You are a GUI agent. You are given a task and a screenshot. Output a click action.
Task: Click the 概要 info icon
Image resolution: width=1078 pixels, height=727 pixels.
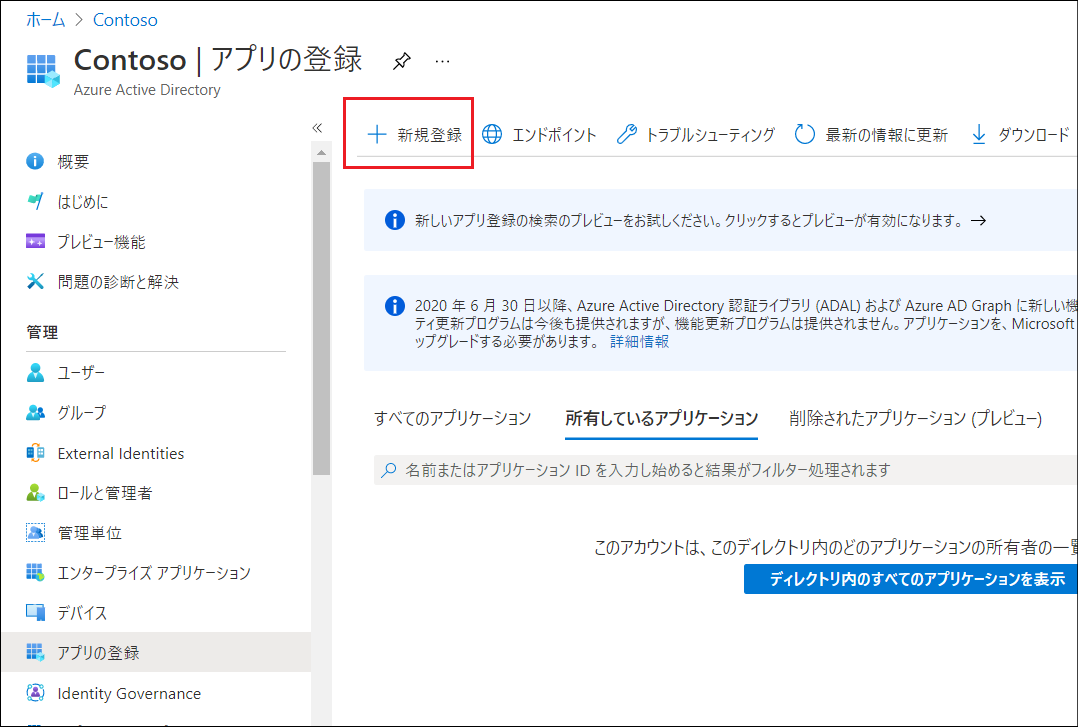click(x=35, y=161)
